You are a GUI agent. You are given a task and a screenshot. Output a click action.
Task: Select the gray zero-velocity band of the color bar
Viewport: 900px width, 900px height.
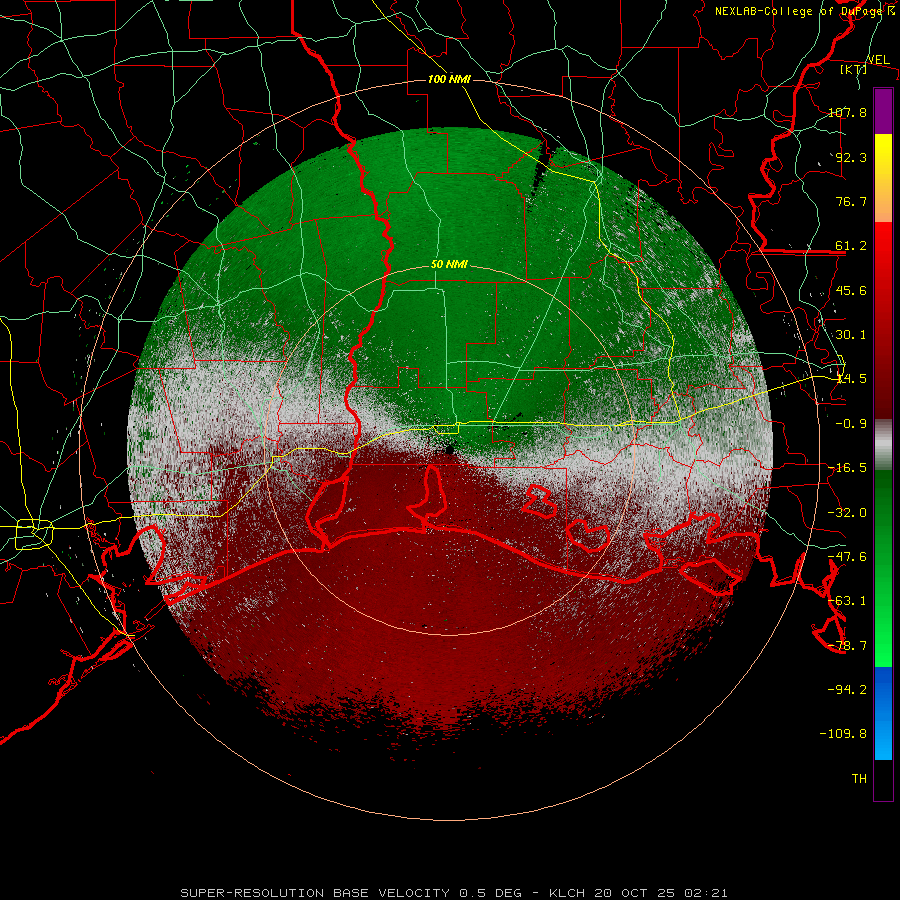point(883,445)
